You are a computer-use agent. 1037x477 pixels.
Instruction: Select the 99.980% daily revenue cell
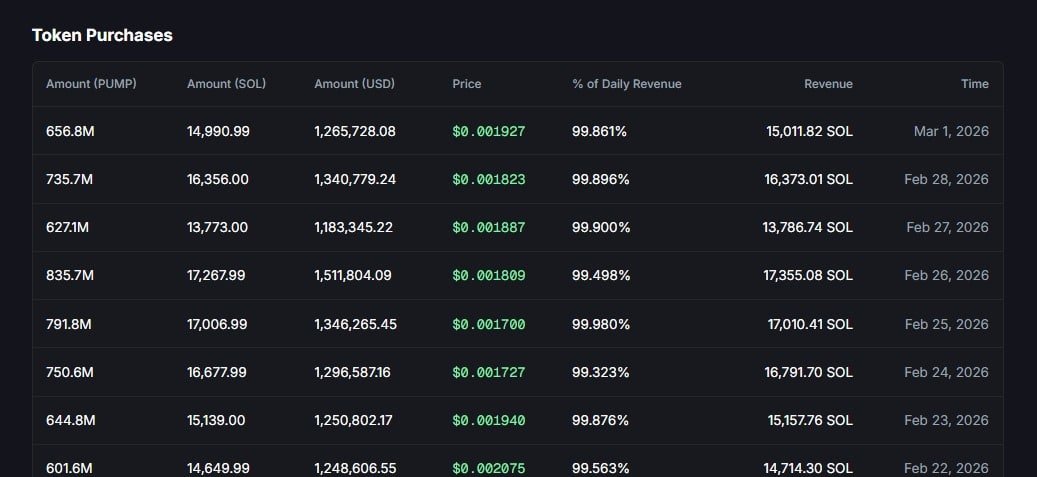click(601, 324)
